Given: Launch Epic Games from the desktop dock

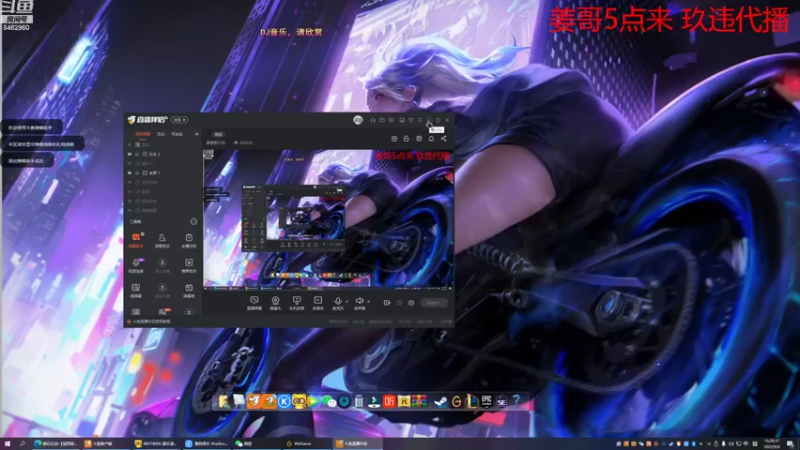Looking at the screenshot, I should point(486,402).
